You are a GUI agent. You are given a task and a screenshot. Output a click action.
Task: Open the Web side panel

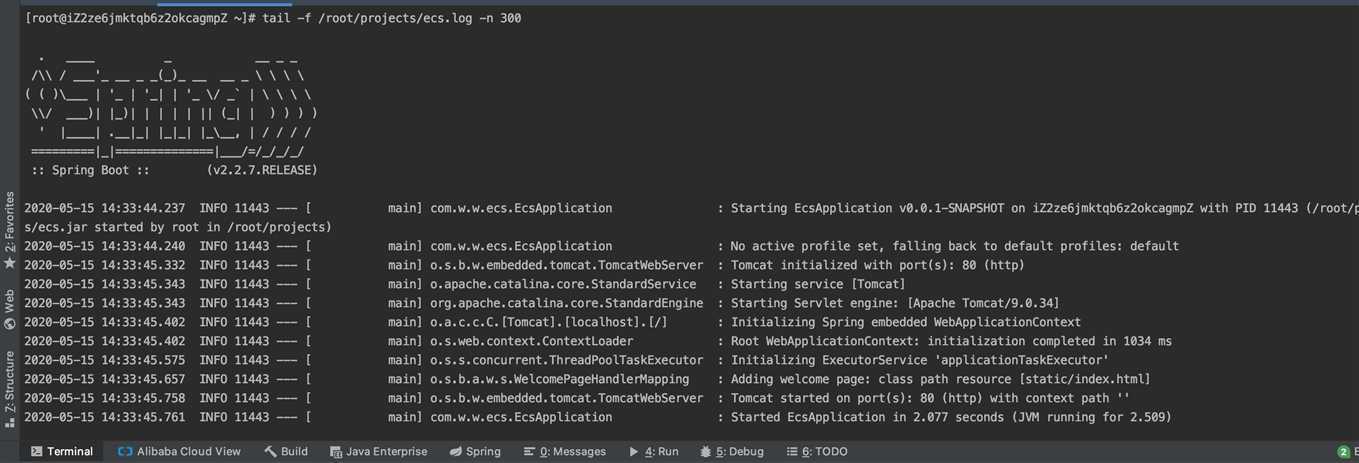coord(10,310)
